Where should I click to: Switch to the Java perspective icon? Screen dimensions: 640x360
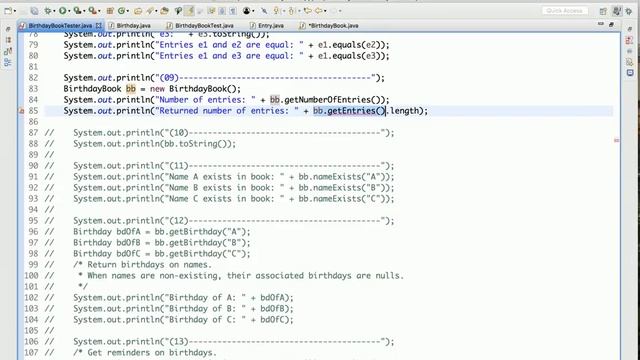(x=617, y=11)
